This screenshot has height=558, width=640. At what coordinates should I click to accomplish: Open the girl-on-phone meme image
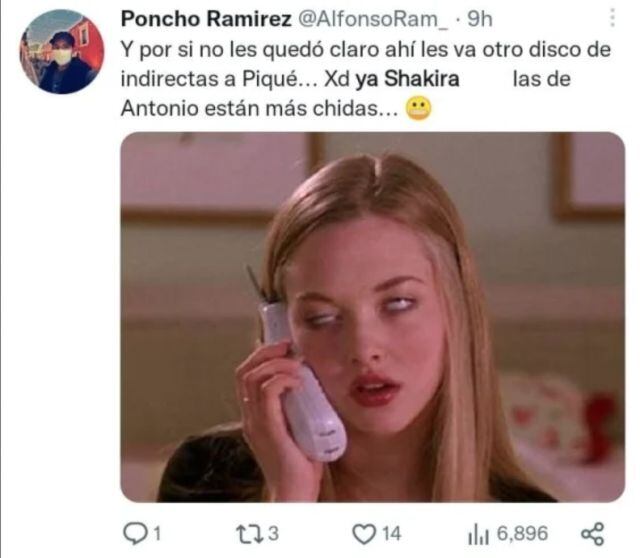click(372, 317)
